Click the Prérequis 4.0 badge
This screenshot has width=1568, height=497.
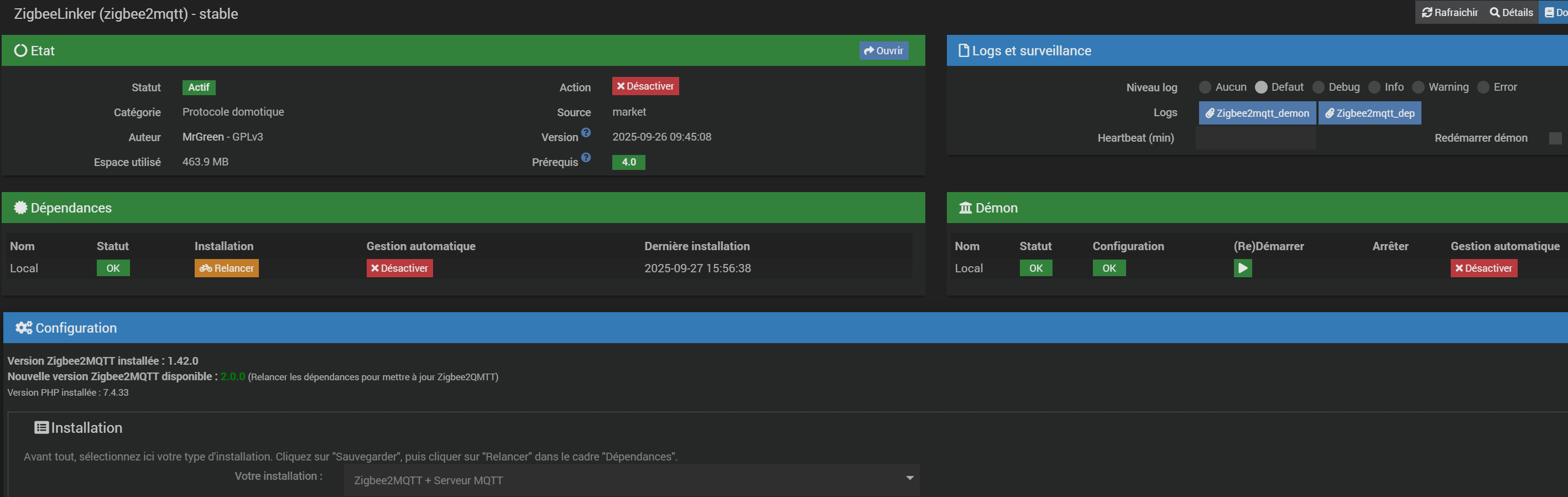pyautogui.click(x=628, y=162)
